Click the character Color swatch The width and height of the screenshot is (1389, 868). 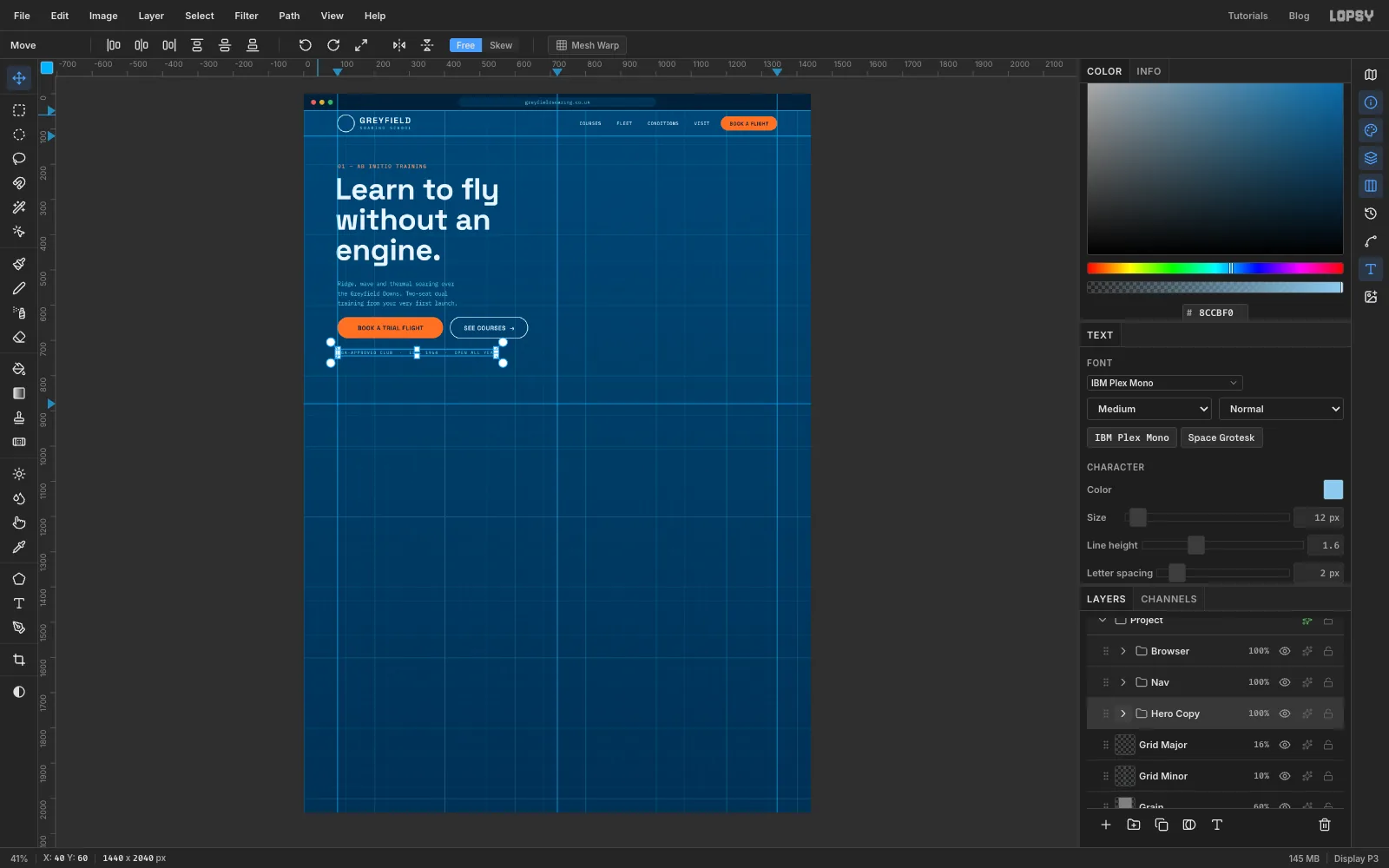coord(1333,490)
